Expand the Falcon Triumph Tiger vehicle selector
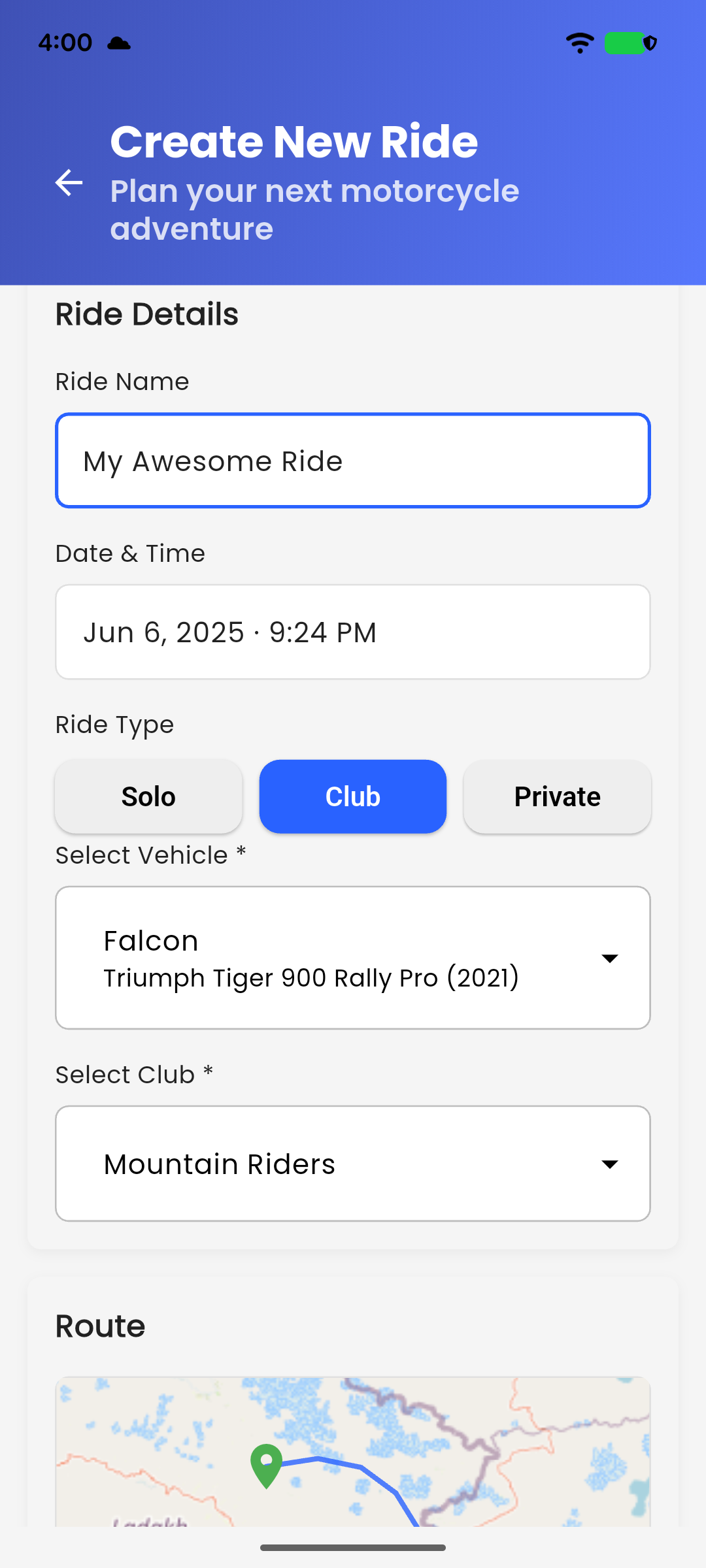 click(x=353, y=958)
